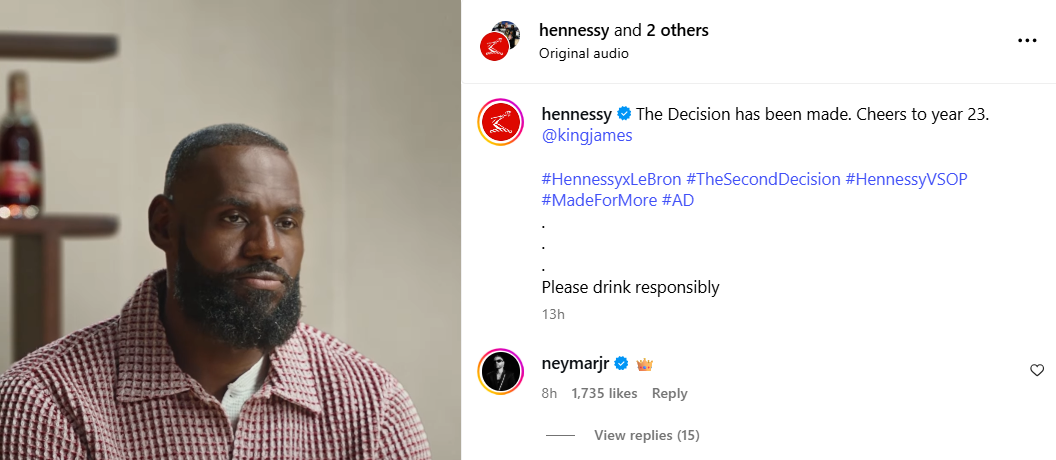
Task: View the 1,735 likes on the comment
Action: click(604, 393)
